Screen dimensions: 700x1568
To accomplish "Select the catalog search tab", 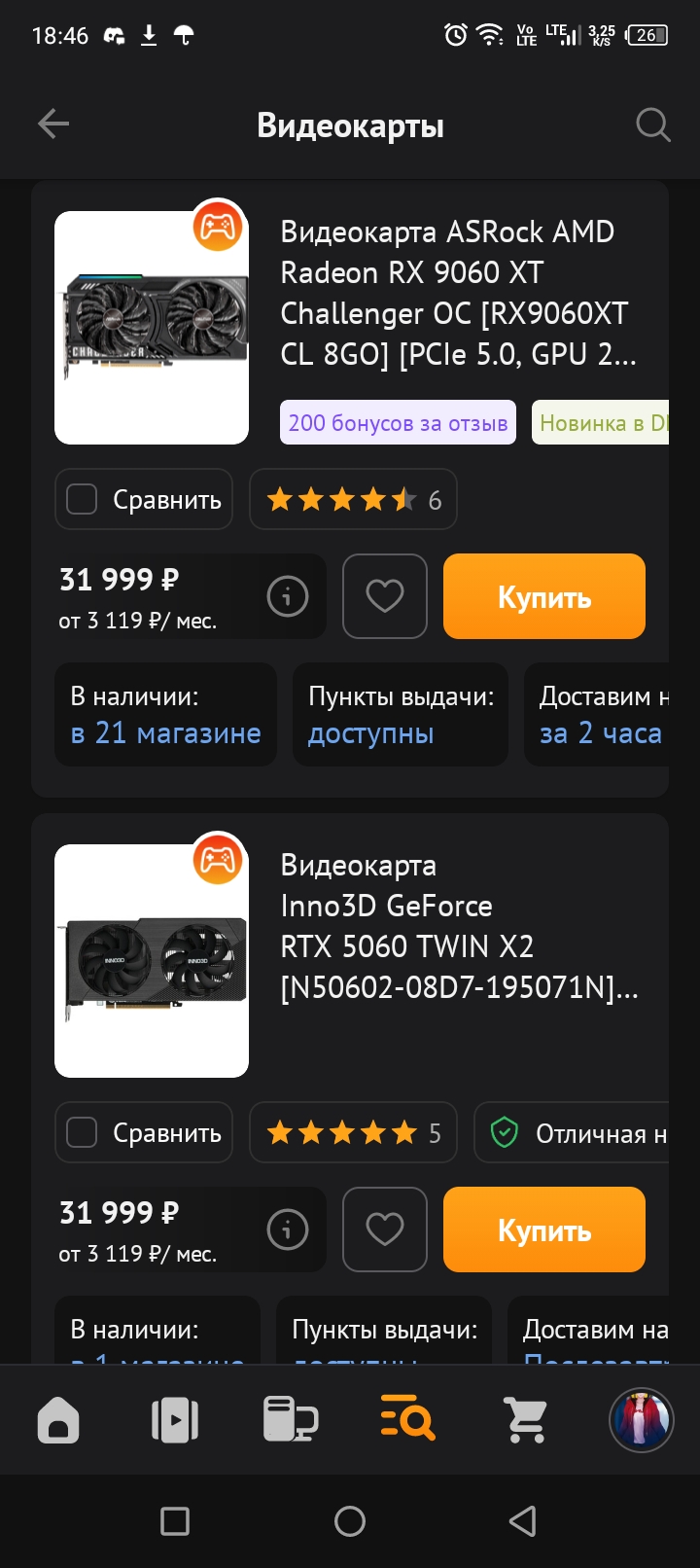I will (407, 1420).
